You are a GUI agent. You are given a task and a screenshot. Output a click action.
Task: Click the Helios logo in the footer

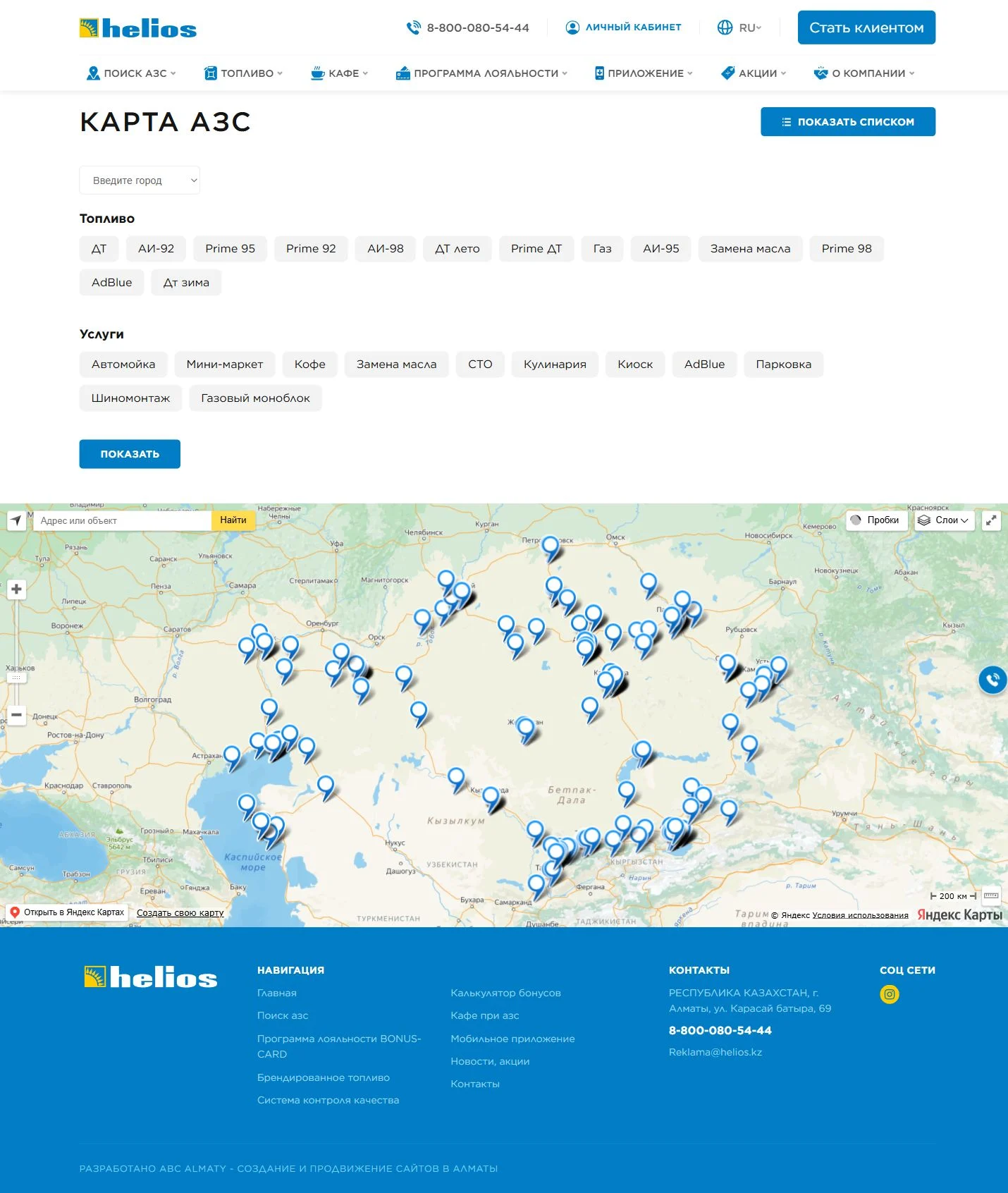click(151, 977)
